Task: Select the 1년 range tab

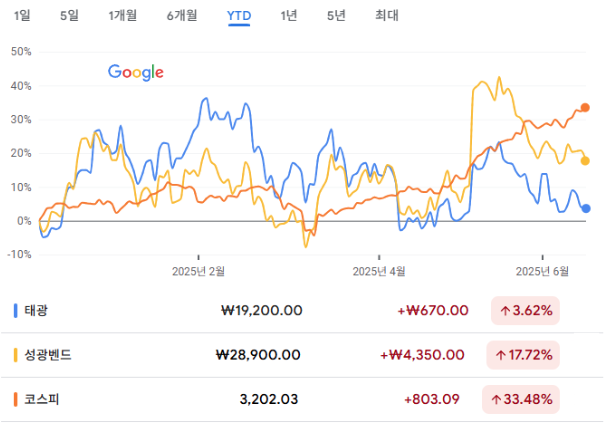Action: pyautogui.click(x=288, y=16)
